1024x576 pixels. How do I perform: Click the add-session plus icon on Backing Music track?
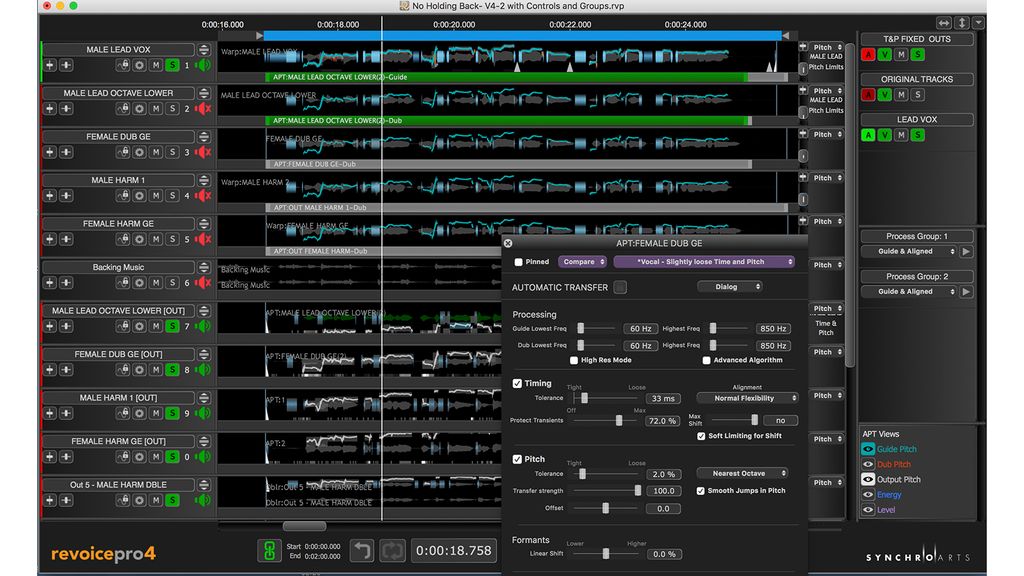[50, 282]
